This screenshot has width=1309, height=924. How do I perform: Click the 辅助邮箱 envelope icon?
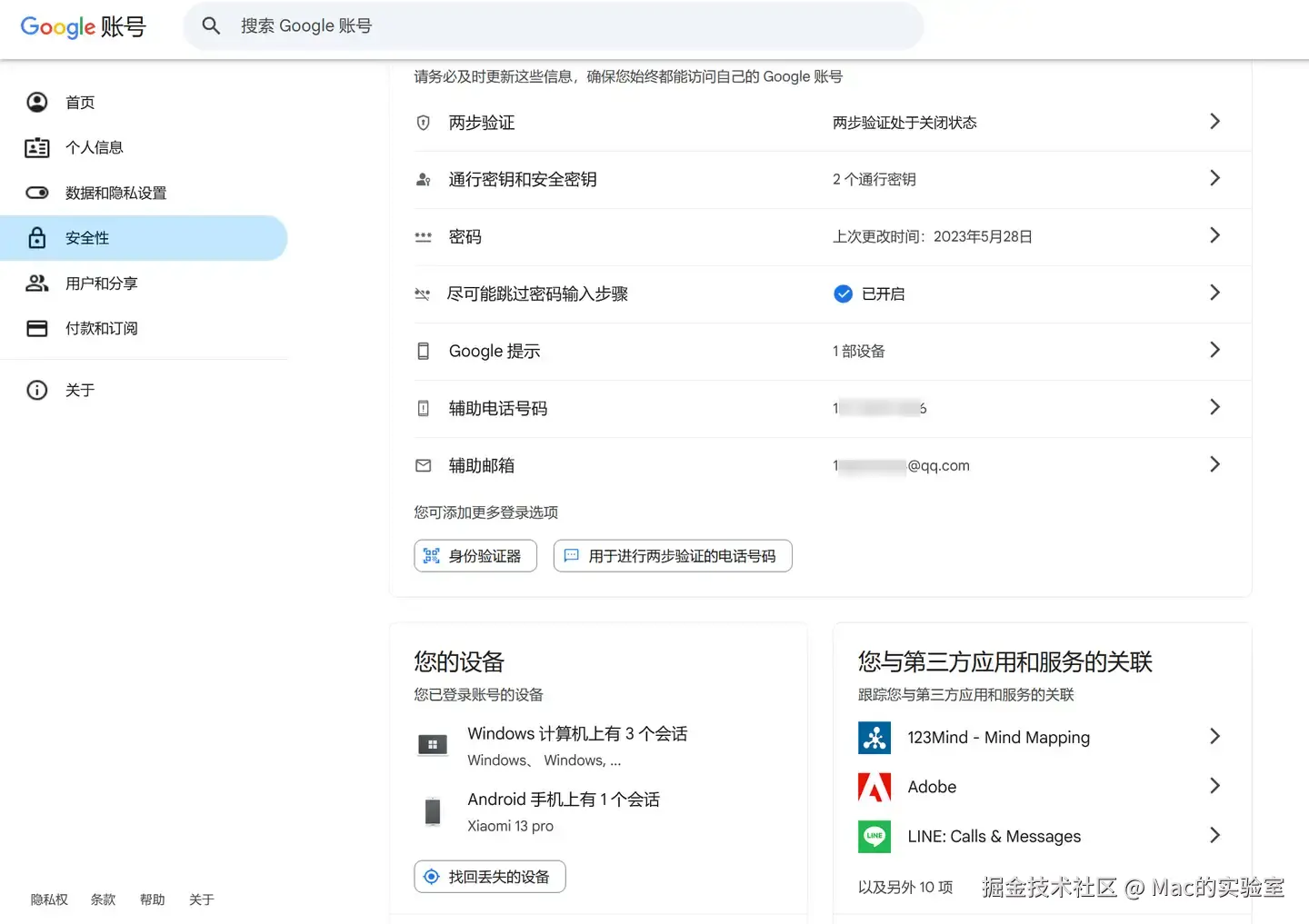click(x=423, y=466)
